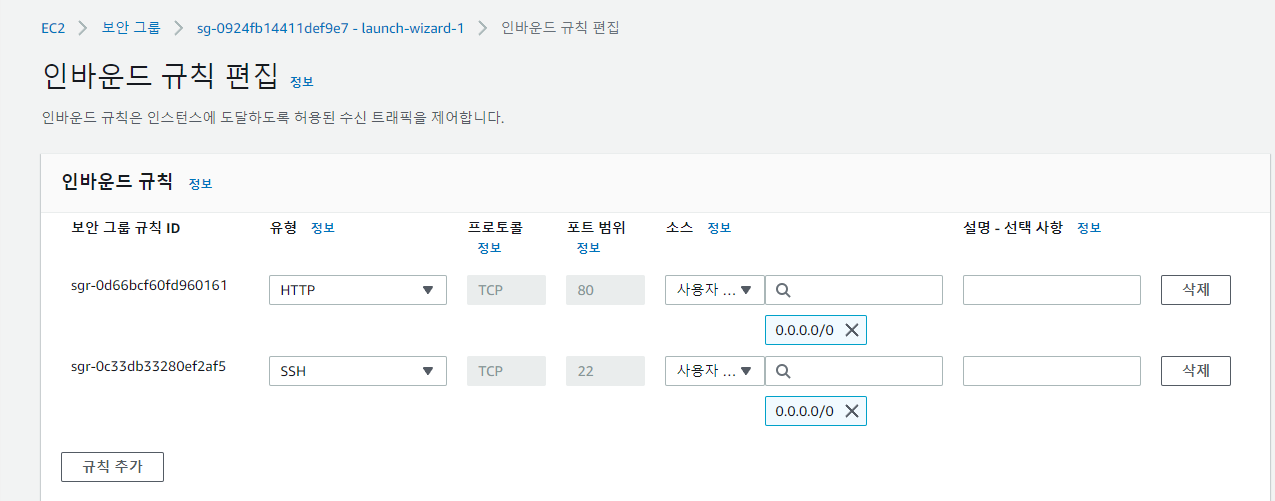This screenshot has height=501, width=1275.
Task: Click search icon in HTTP source field
Action: pyautogui.click(x=783, y=290)
